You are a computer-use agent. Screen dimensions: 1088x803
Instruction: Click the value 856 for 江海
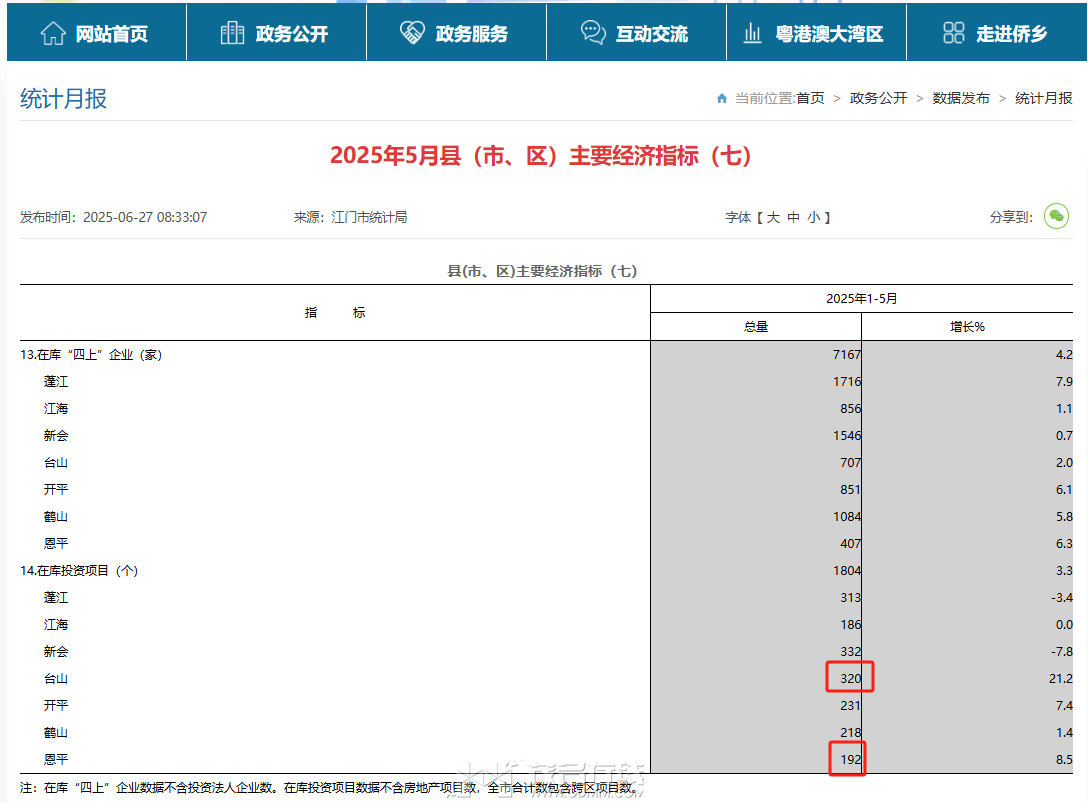pos(851,409)
